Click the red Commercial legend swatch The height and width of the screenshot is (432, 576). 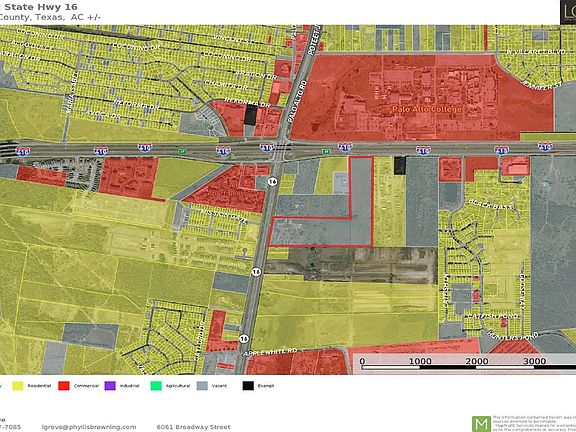(x=64, y=386)
